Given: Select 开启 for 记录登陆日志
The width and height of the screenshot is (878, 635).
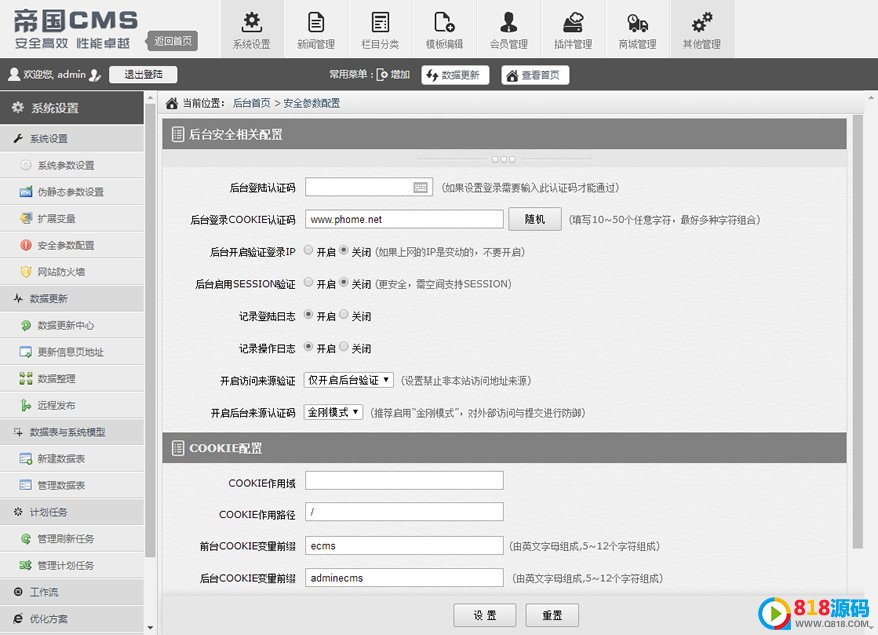Looking at the screenshot, I should pos(309,315).
